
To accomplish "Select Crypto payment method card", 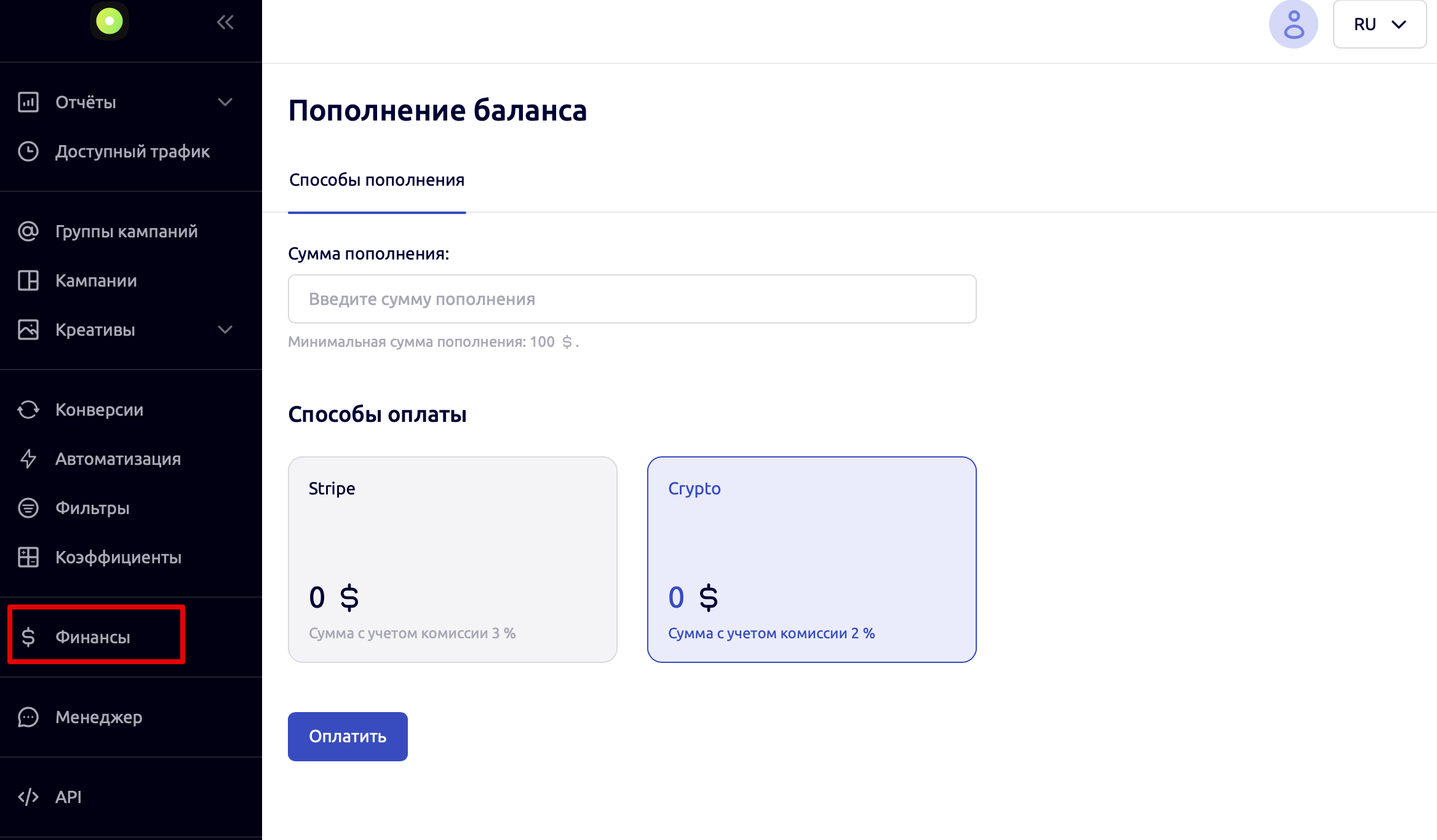I will (812, 560).
